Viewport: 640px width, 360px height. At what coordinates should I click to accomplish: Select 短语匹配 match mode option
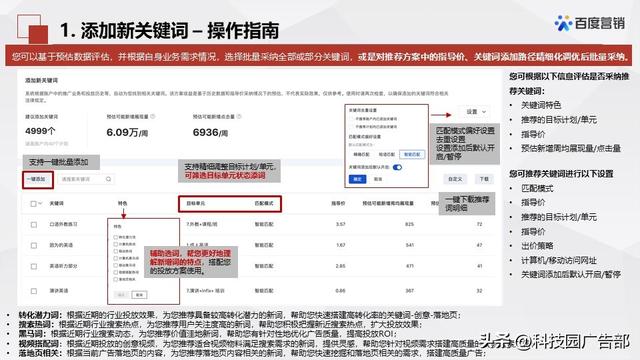pos(387,155)
